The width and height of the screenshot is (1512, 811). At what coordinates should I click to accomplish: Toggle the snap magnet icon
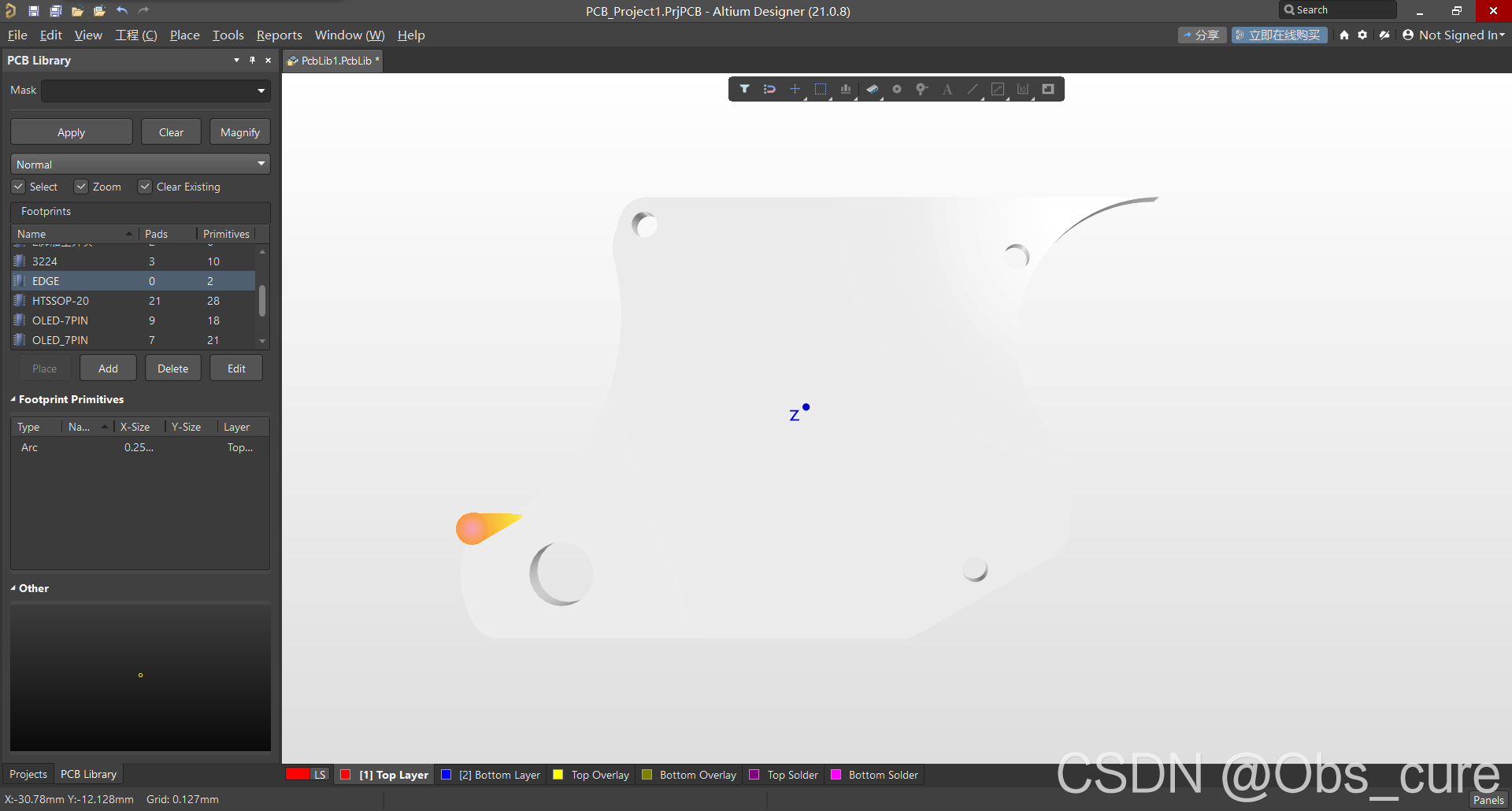(769, 89)
